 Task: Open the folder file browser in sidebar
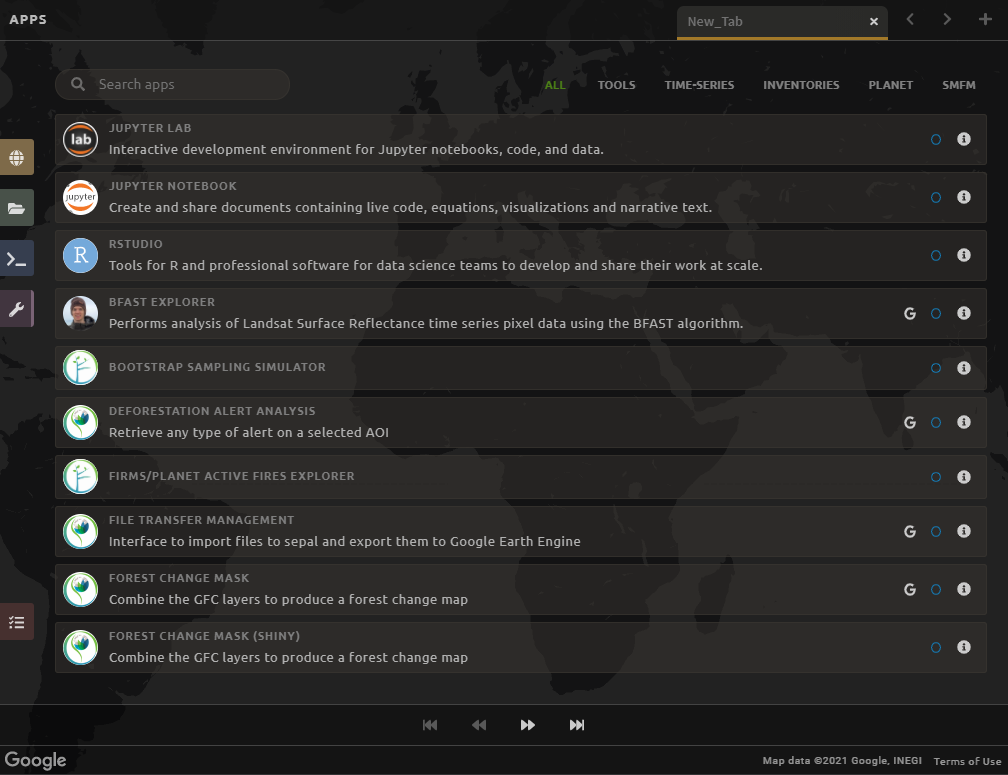pyautogui.click(x=16, y=208)
